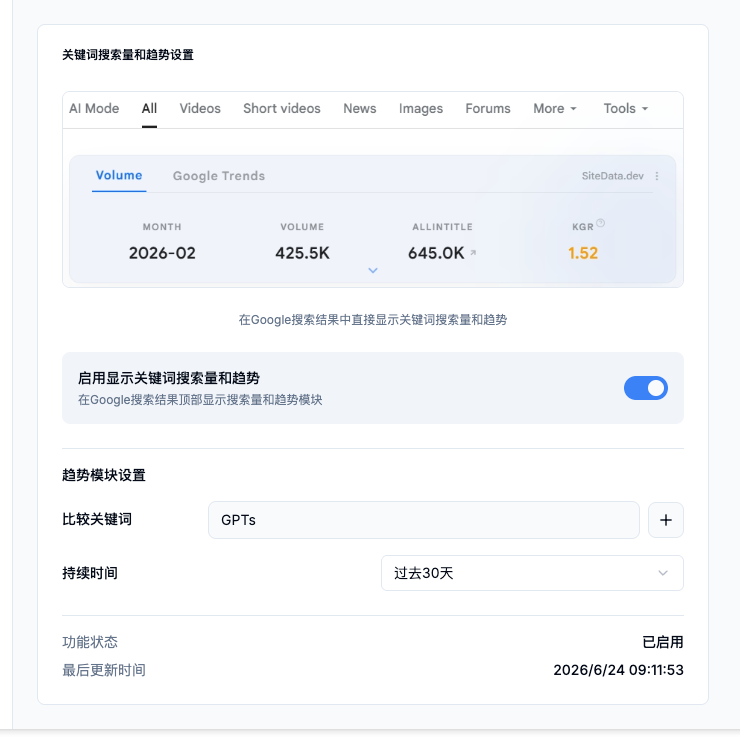Click the 在Google搜索结果顶部显示搜索量和趋势模块 description
The height and width of the screenshot is (737, 740).
pyautogui.click(x=200, y=400)
